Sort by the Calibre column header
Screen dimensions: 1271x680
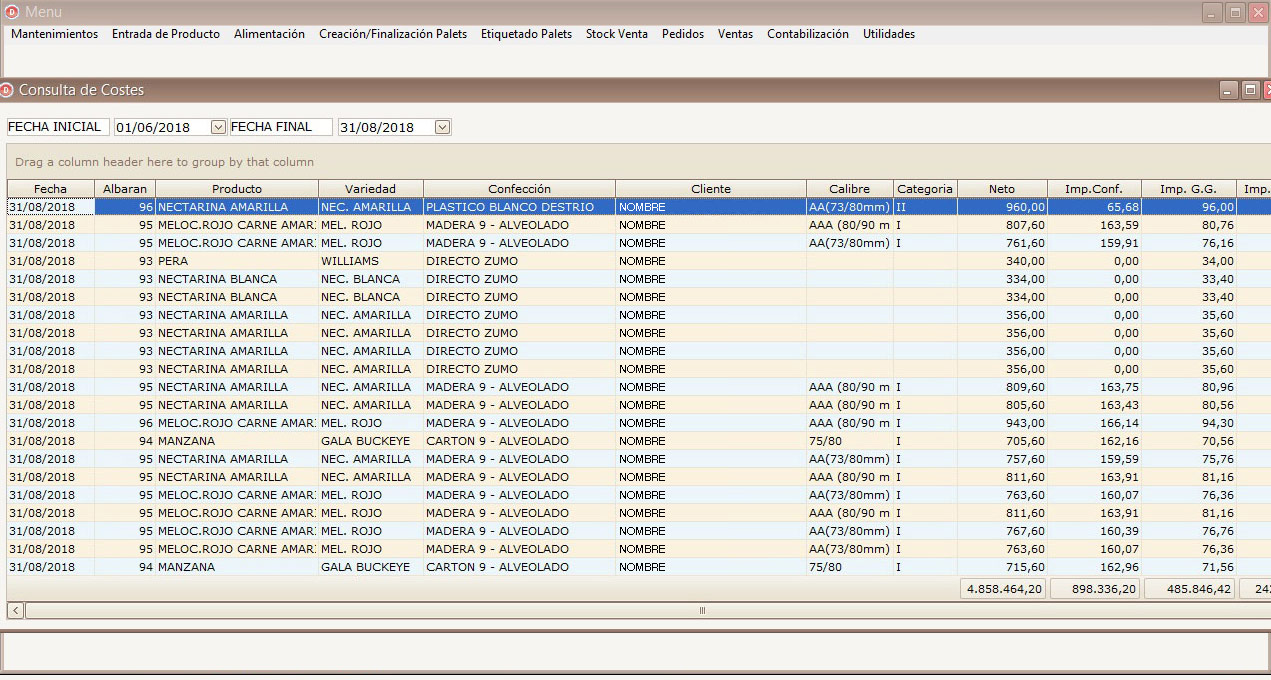click(850, 189)
